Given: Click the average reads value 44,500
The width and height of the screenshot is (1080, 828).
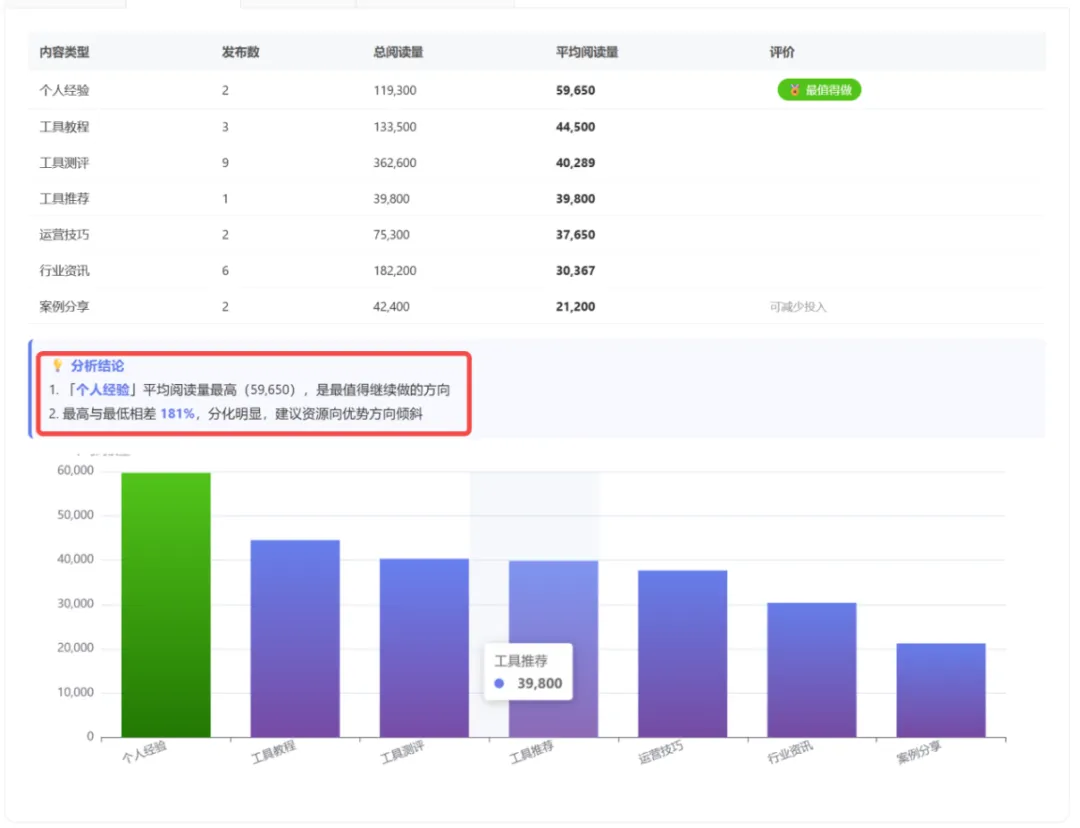Looking at the screenshot, I should 575,127.
